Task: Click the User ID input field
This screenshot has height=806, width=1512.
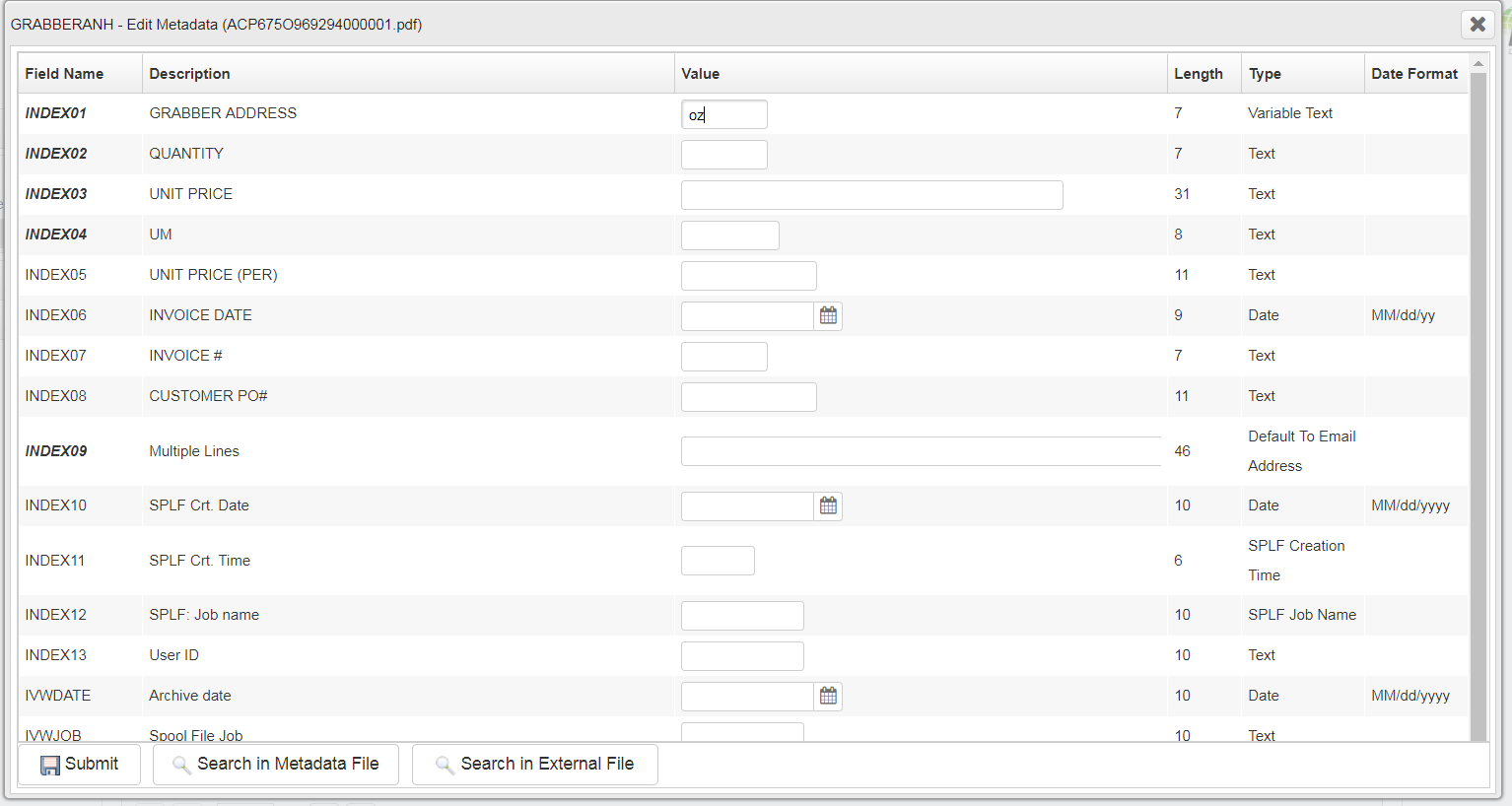Action: pyautogui.click(x=742, y=656)
